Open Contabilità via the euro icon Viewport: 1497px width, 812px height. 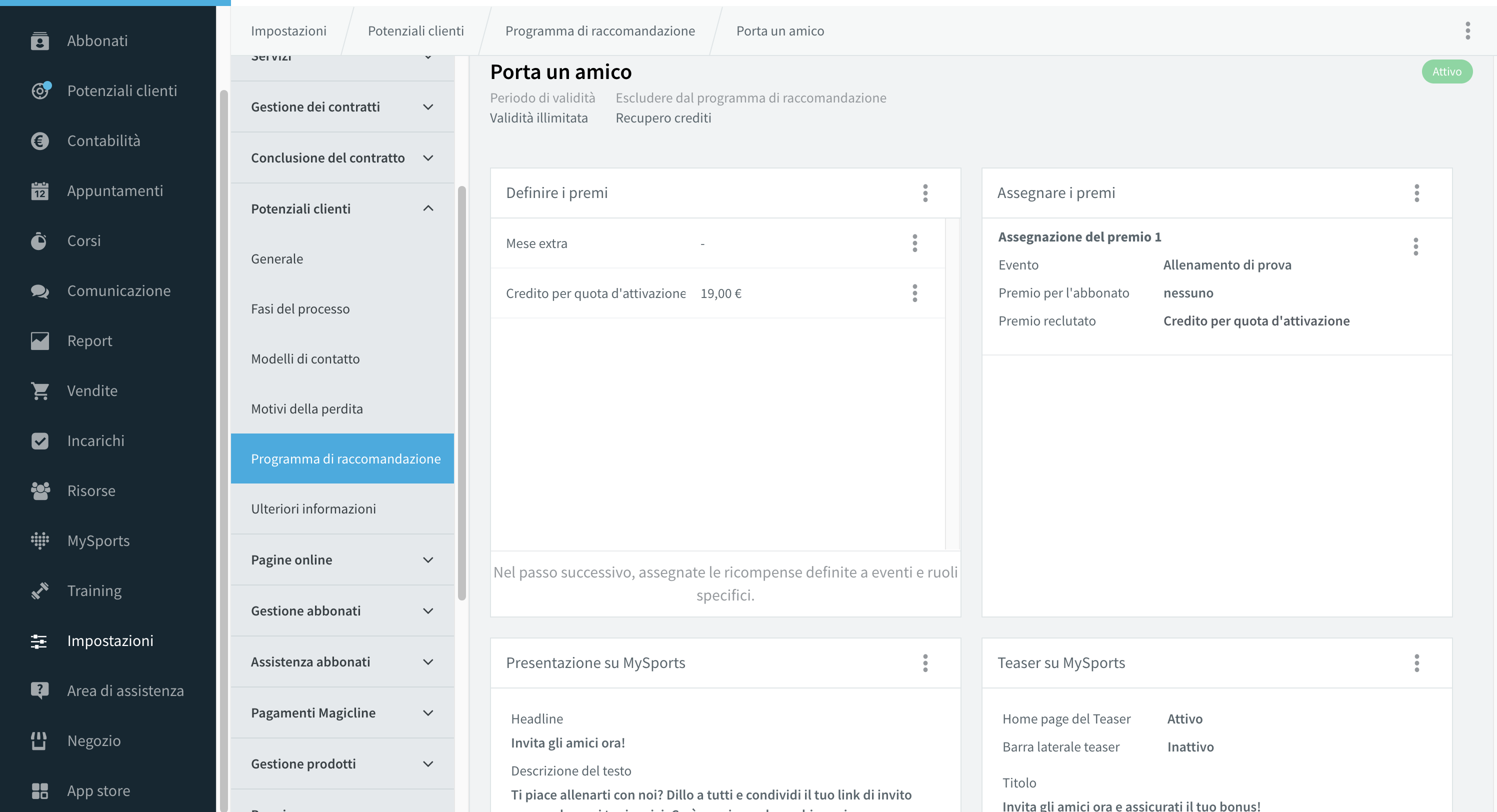click(39, 140)
